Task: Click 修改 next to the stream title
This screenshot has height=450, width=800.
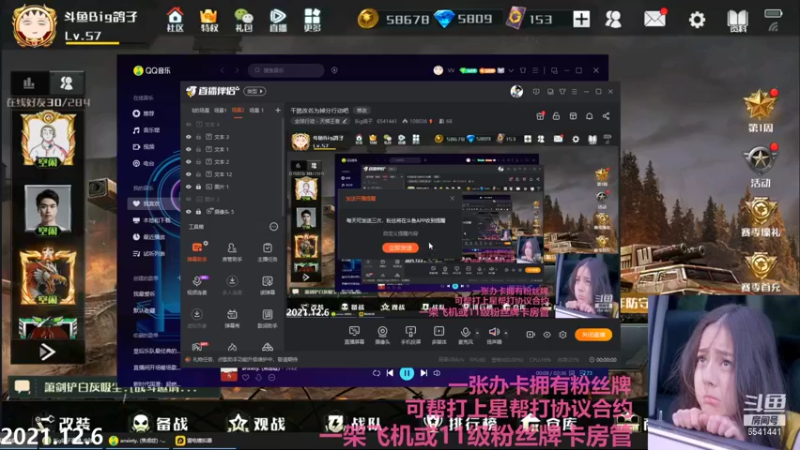Action: coord(362,110)
